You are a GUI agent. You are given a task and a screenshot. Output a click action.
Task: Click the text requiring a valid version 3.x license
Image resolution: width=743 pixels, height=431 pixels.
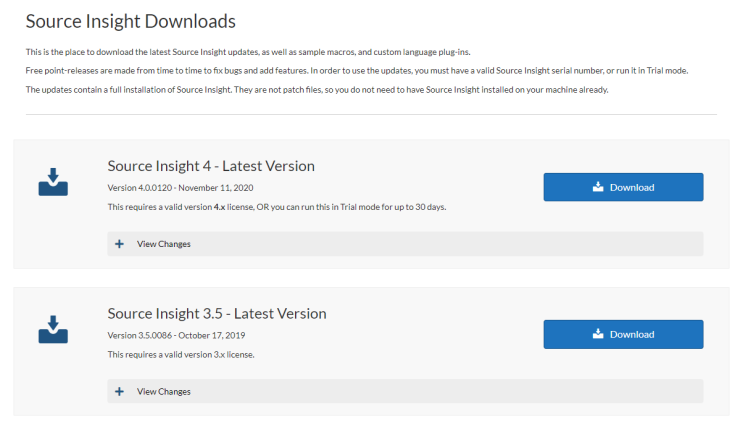pyautogui.click(x=181, y=354)
